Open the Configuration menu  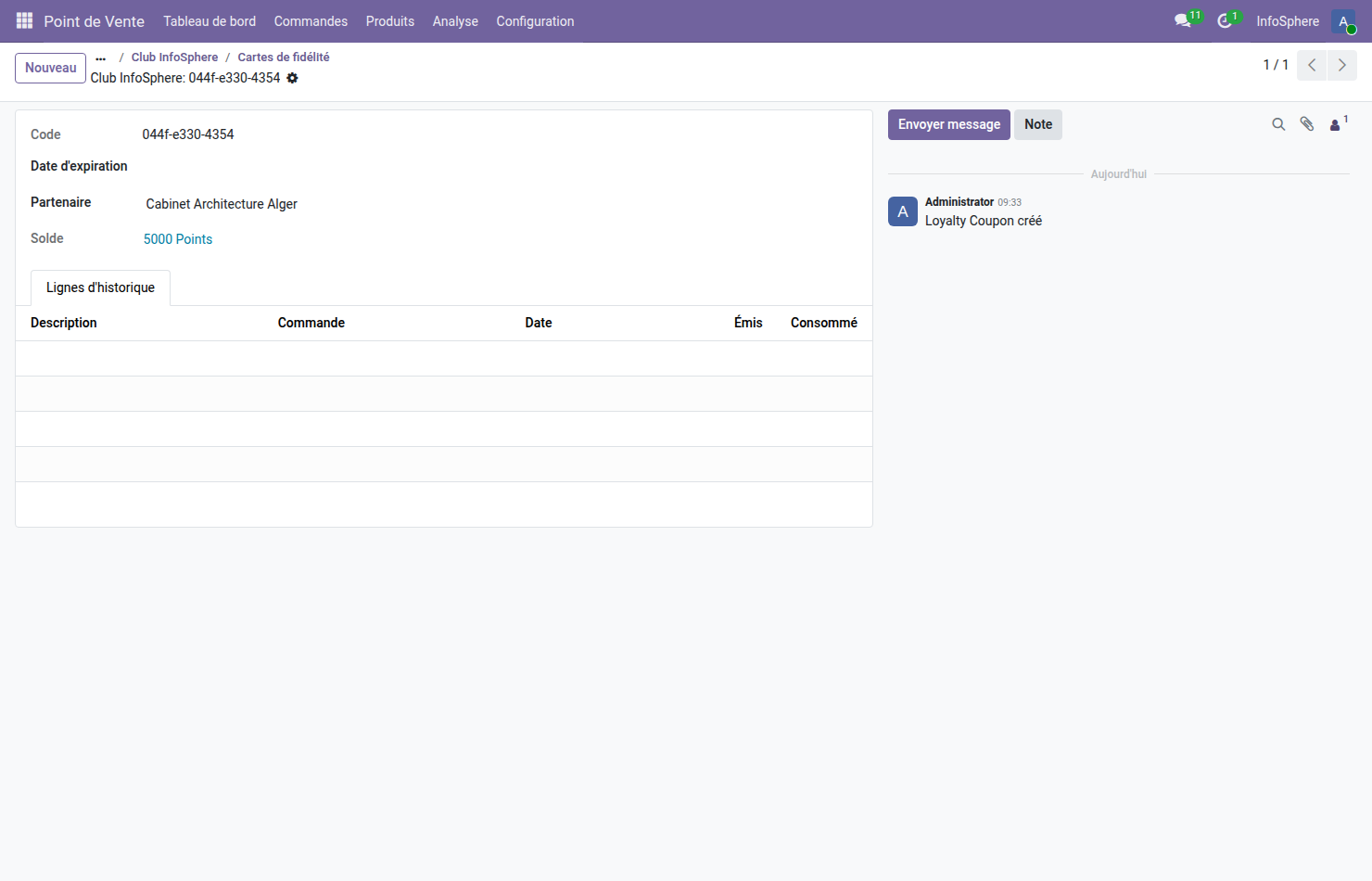(x=535, y=21)
